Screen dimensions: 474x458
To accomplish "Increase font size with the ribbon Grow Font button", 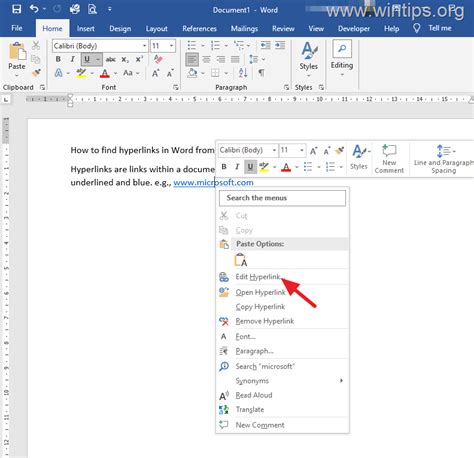I will [x=155, y=73].
